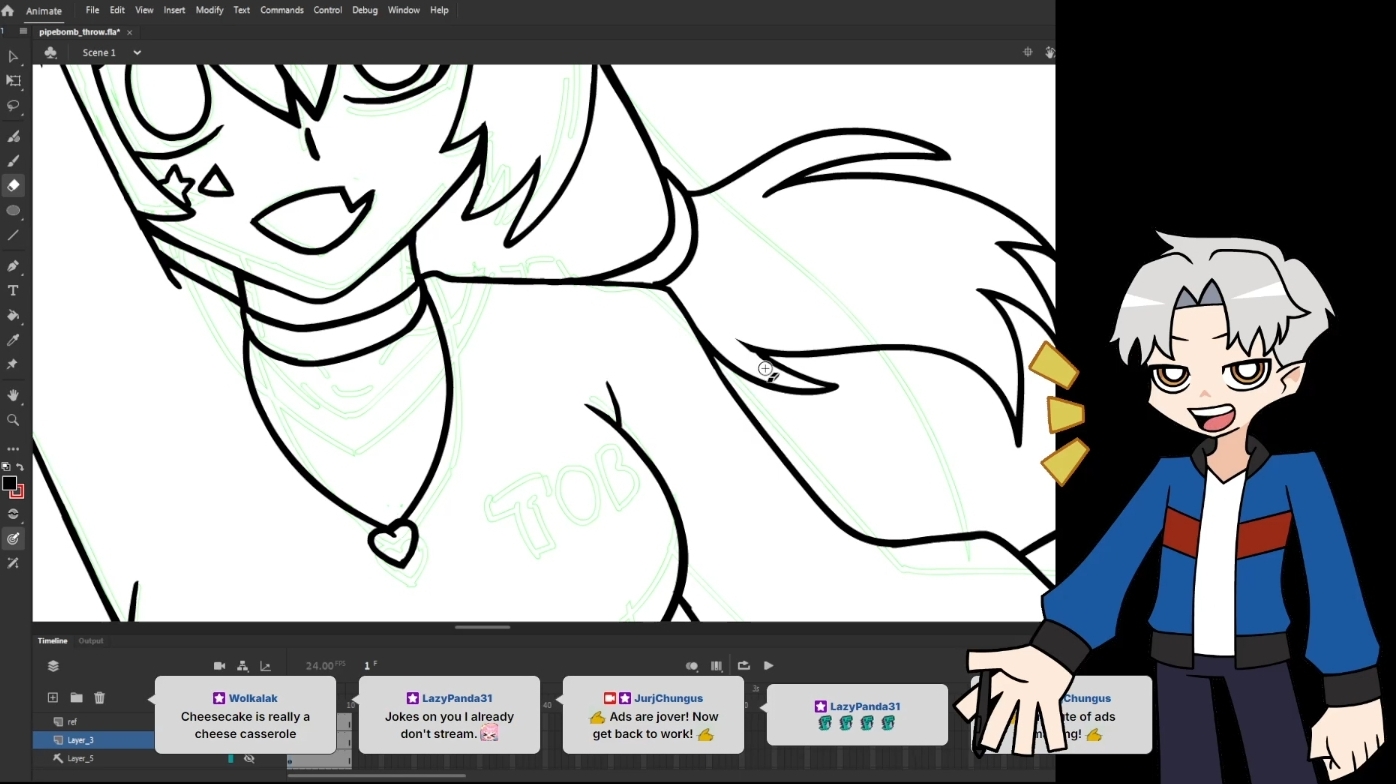Select the Text tool

(x=13, y=291)
